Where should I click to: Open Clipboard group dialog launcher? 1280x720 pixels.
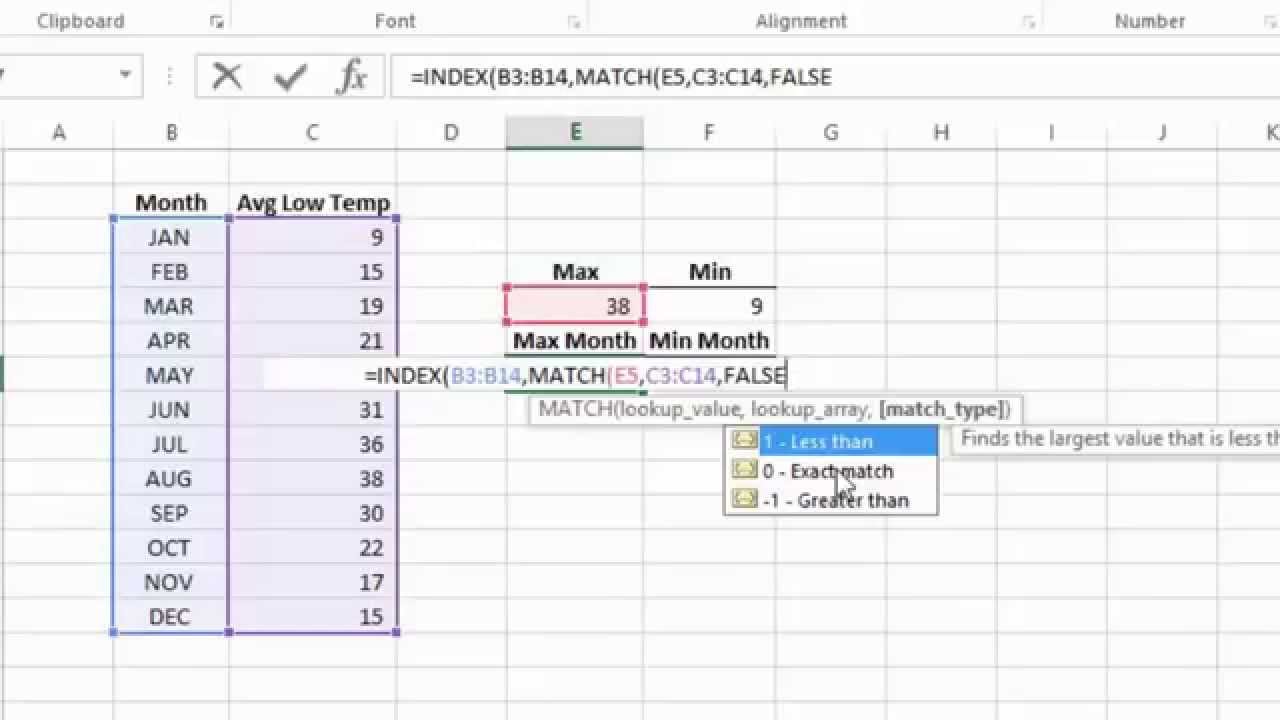(217, 21)
